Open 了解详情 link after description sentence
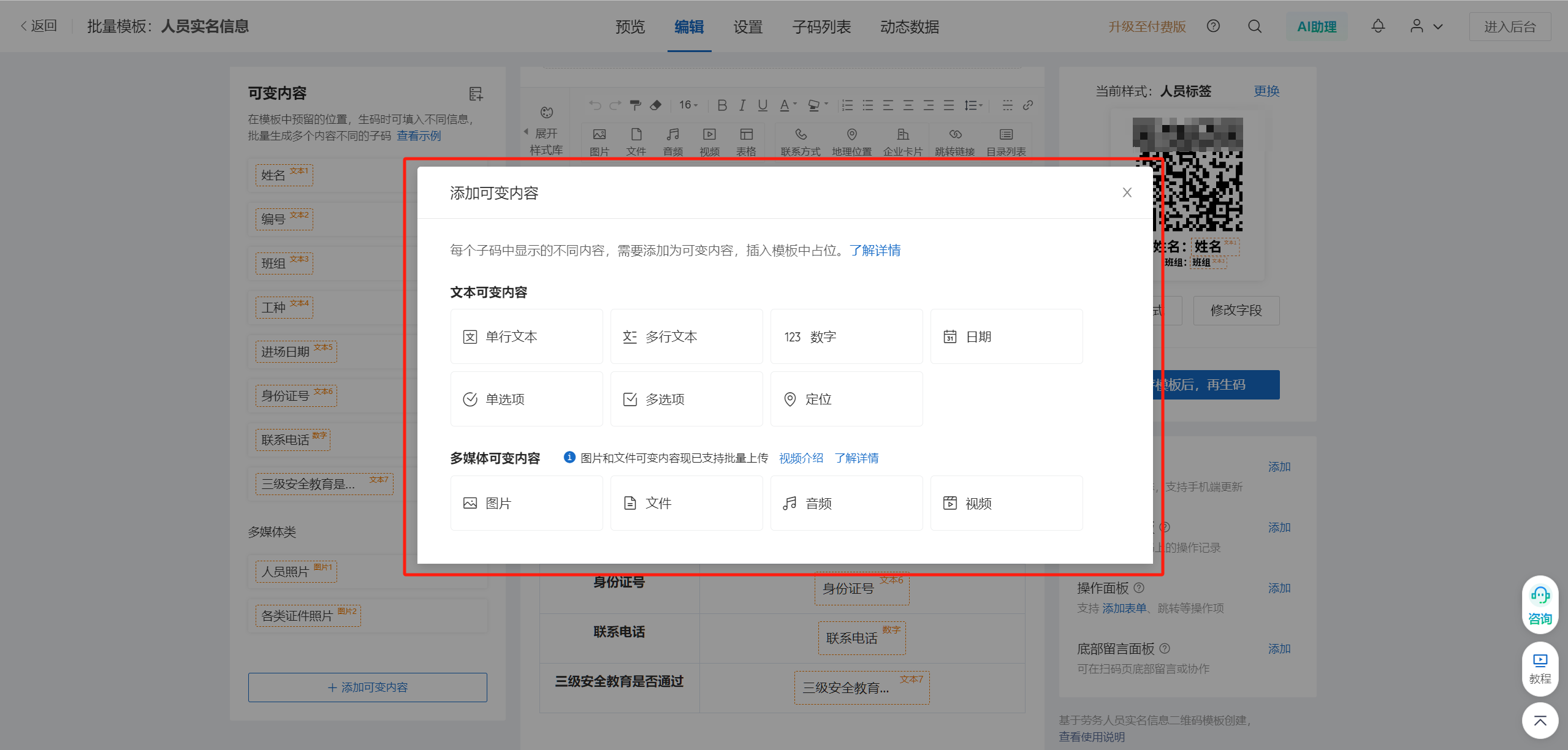 tap(875, 251)
